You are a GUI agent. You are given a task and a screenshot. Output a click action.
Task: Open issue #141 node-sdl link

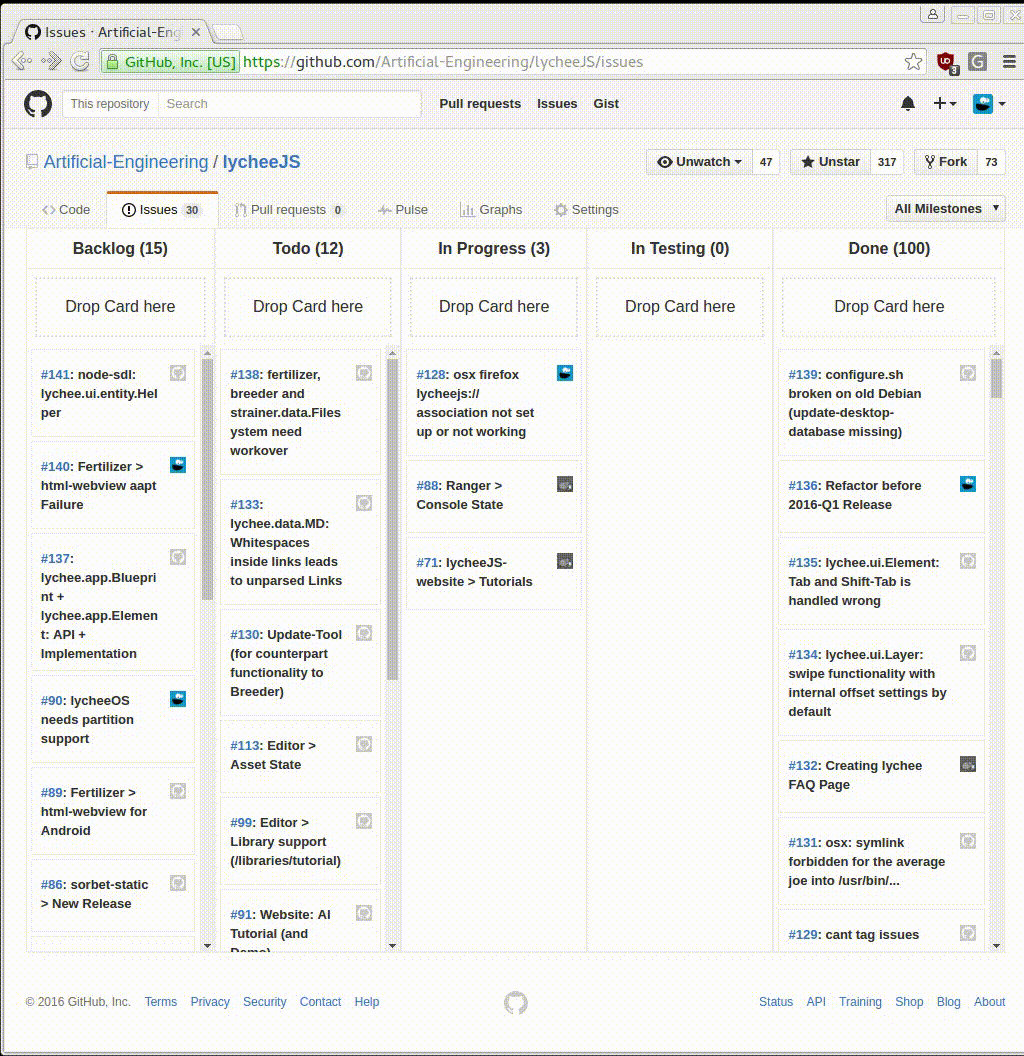[100, 393]
